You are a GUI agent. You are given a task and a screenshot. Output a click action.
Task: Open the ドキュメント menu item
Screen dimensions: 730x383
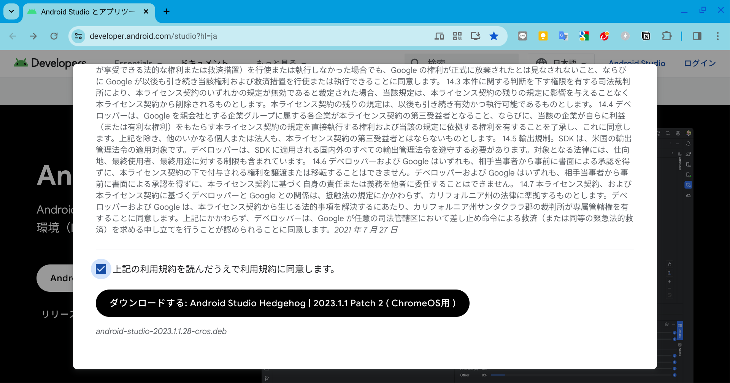coord(204,63)
